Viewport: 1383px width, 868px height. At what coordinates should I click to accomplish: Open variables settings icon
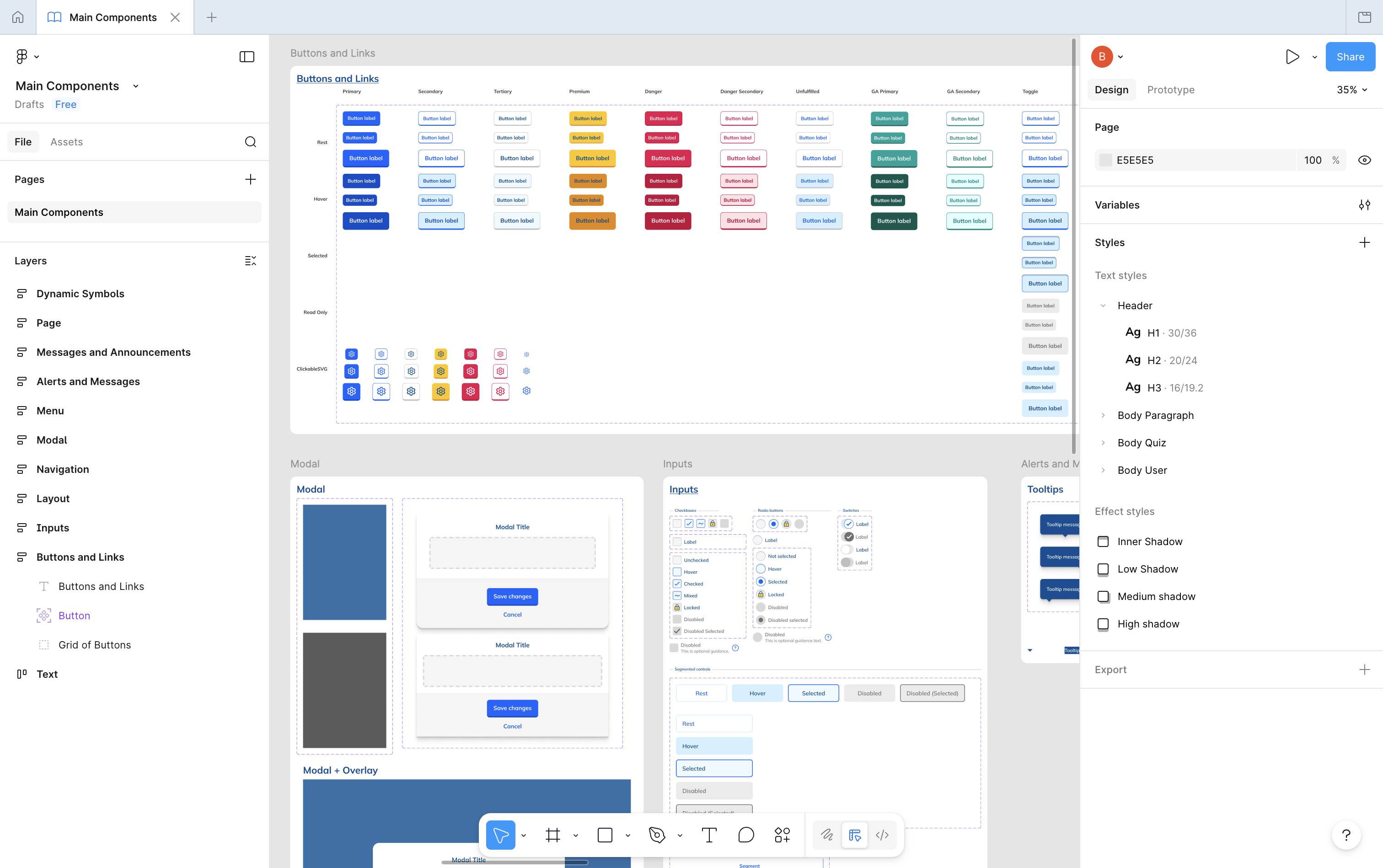click(1364, 205)
